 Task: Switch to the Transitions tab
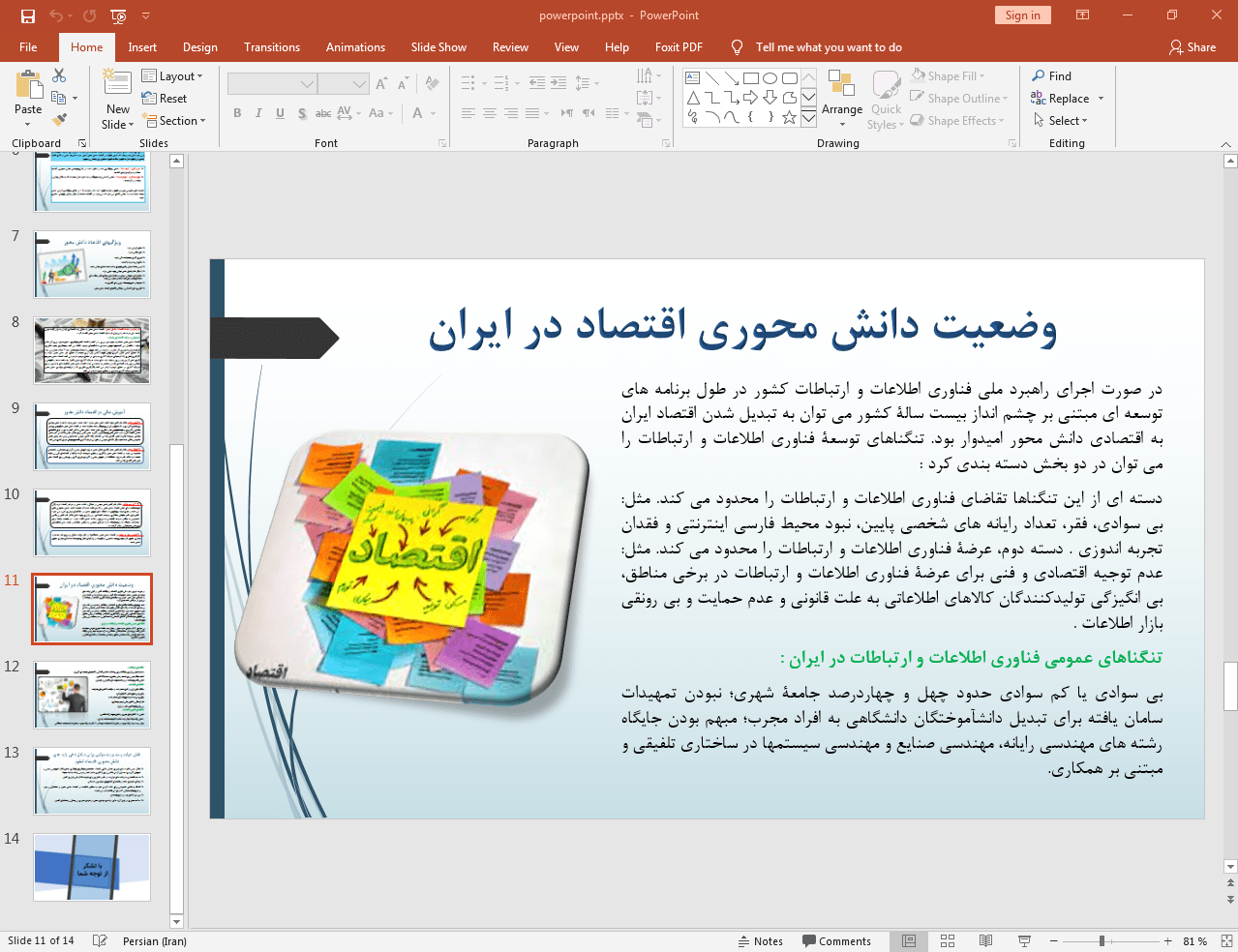272,46
